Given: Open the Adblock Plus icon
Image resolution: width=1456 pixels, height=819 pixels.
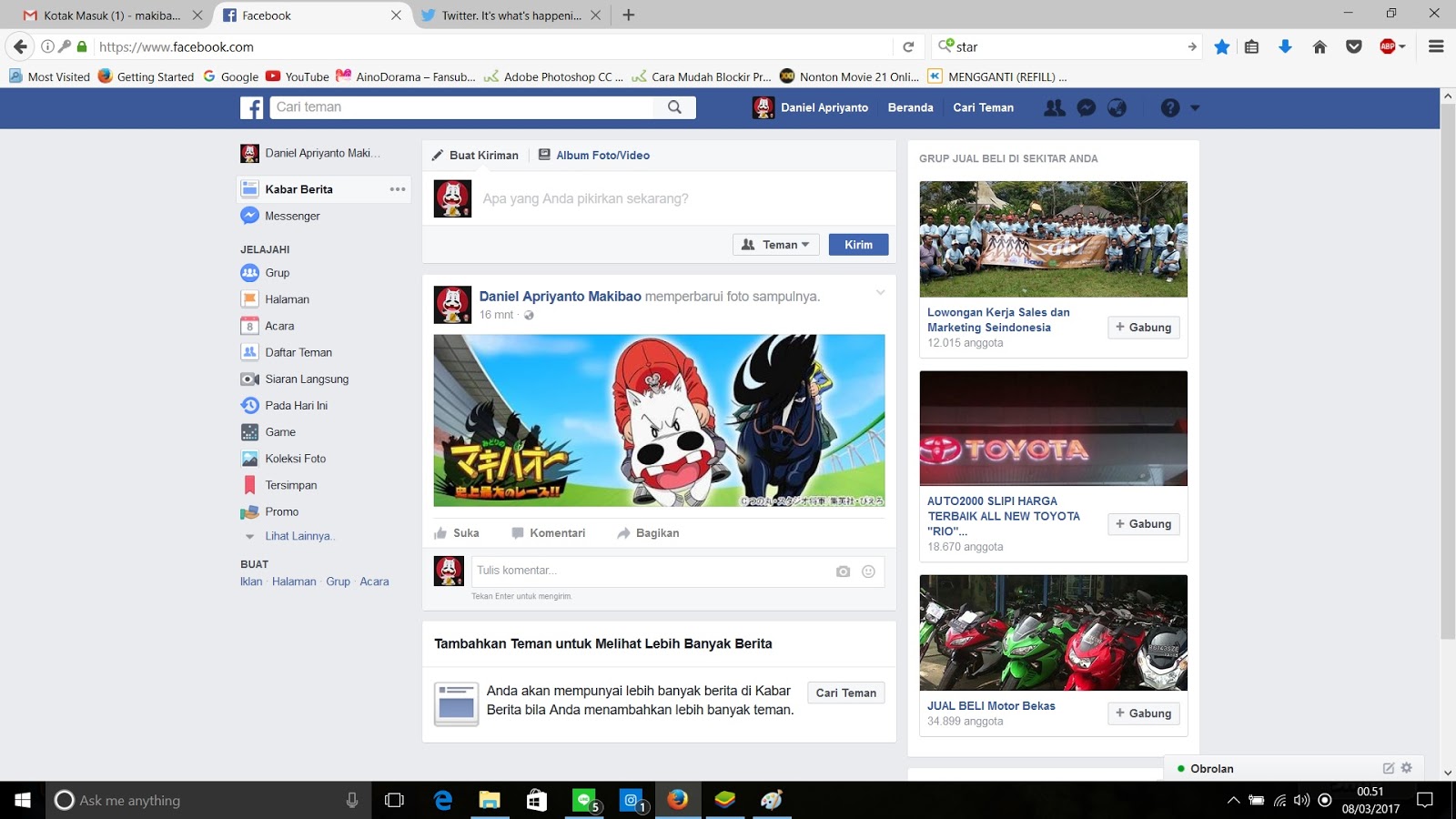Looking at the screenshot, I should point(1388,46).
